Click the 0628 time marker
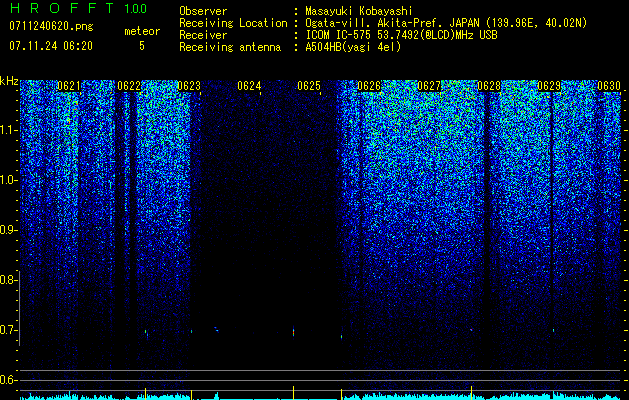 pos(489,86)
